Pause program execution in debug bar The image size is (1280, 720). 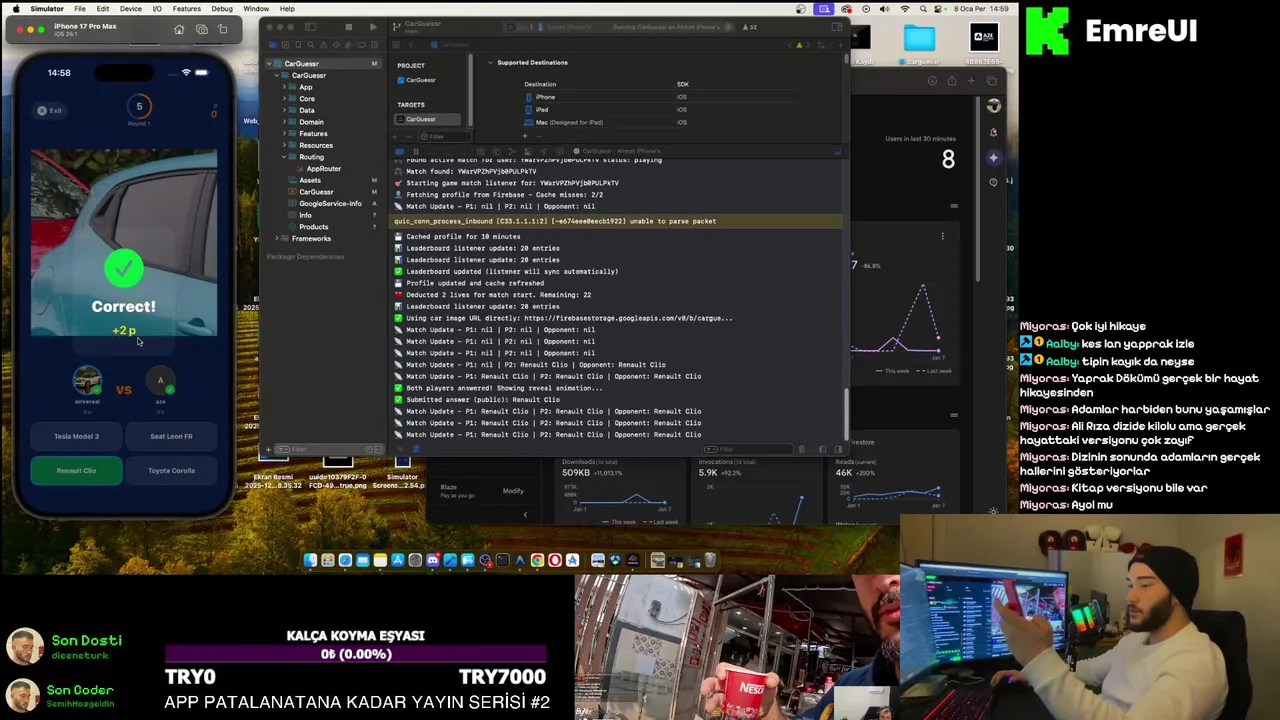coord(416,151)
